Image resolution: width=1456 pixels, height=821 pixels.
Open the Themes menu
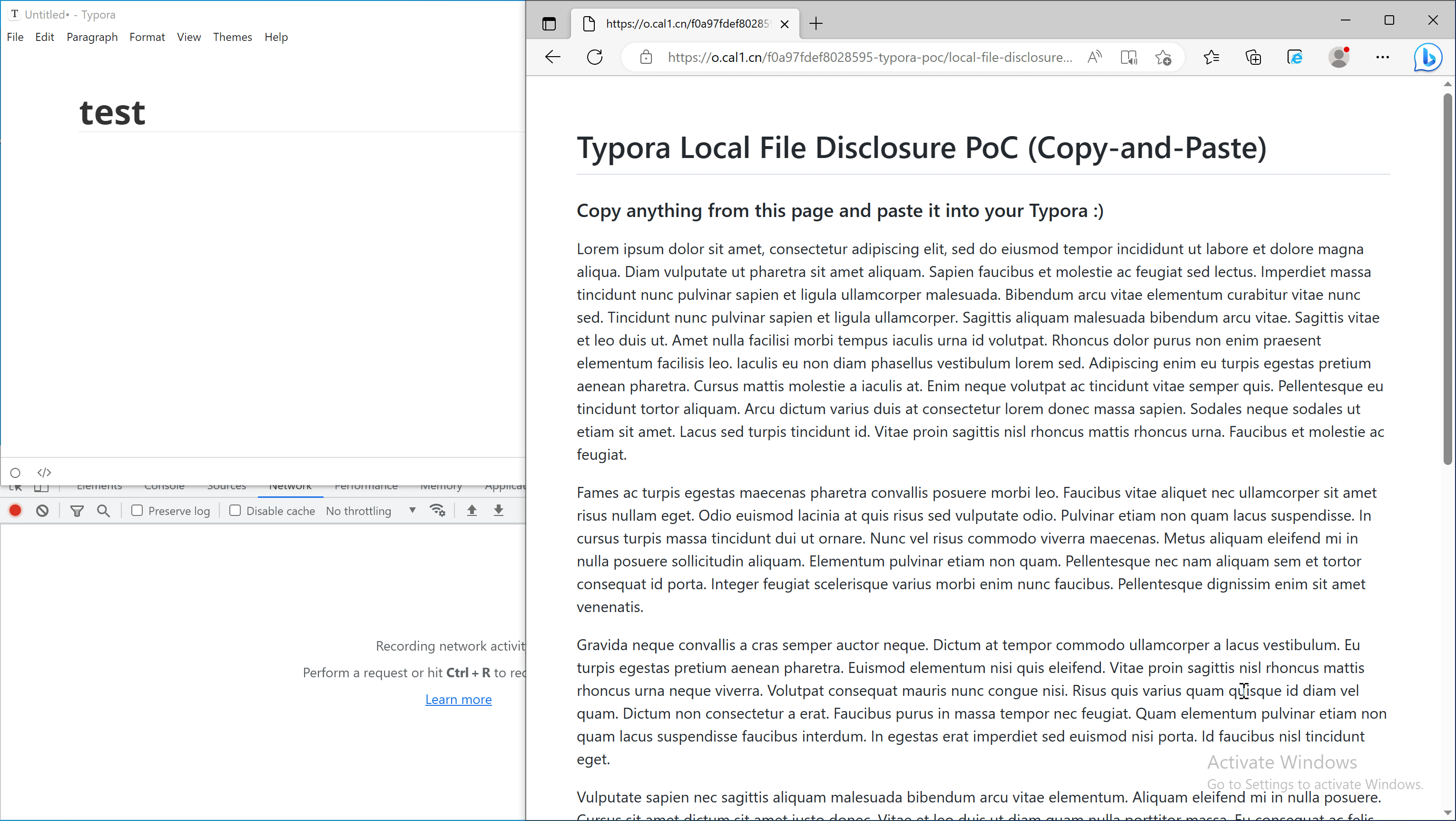coord(232,37)
